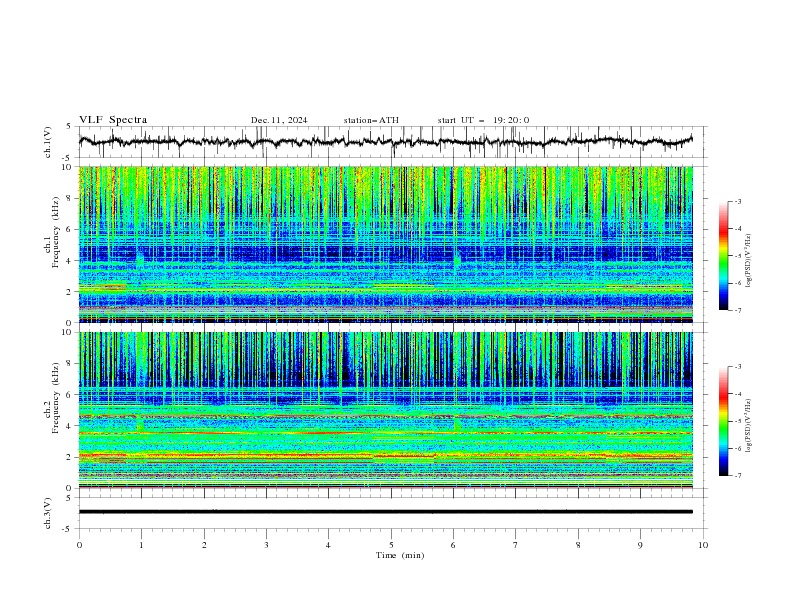Screen dimensions: 792x612
Task: Click time axis end tick label "10"
Action: [703, 545]
